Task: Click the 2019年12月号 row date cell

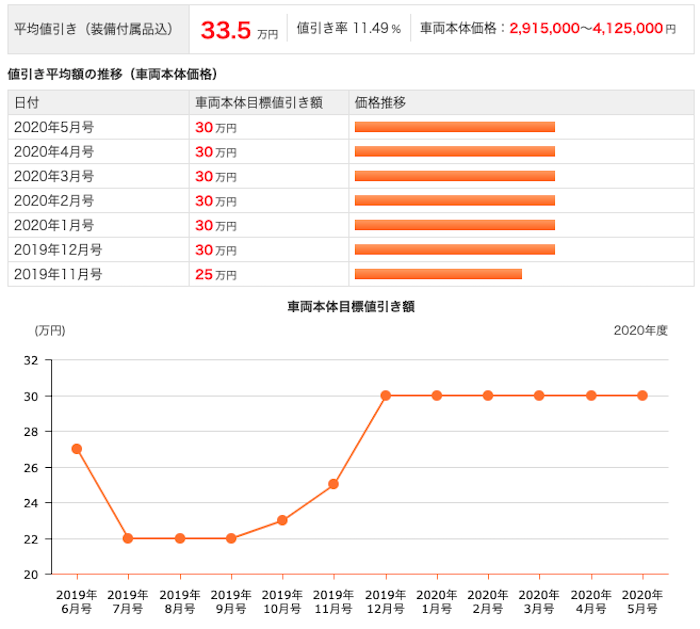Action: (58, 250)
